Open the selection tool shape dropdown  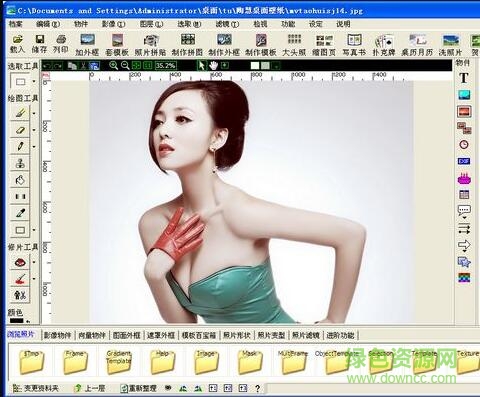[x=34, y=81]
